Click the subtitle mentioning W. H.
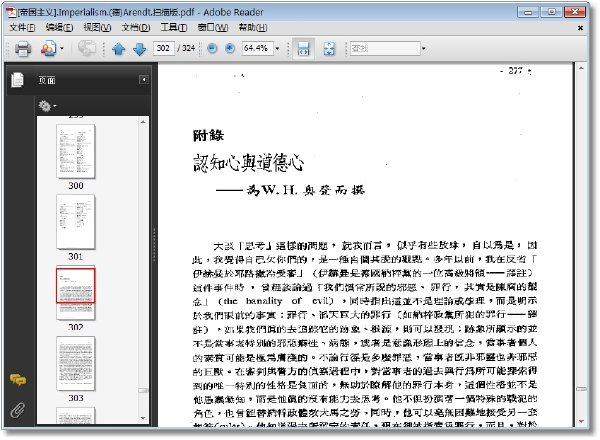Image resolution: width=600 pixels, height=440 pixels. pos(290,190)
